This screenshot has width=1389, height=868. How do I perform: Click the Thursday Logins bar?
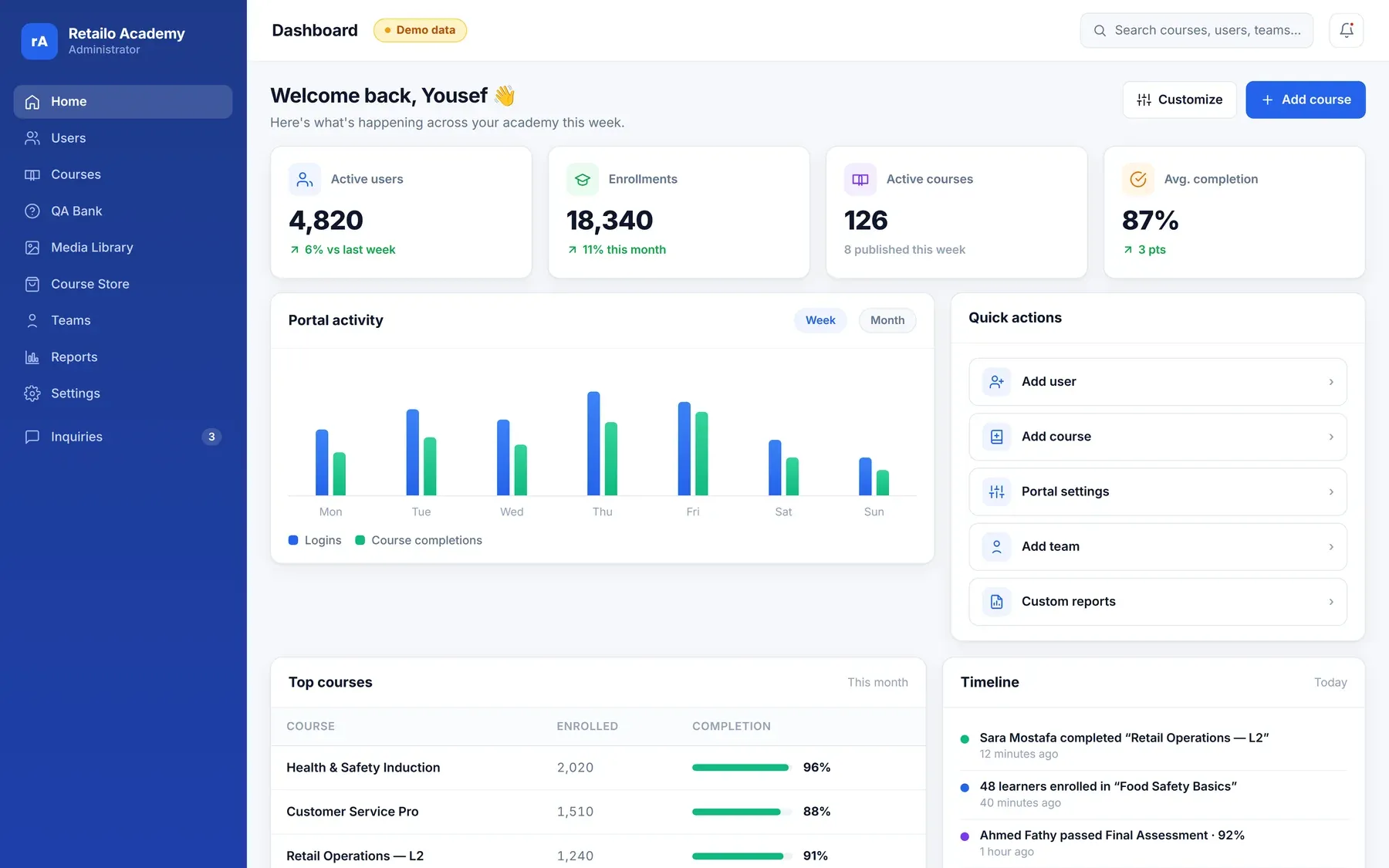click(x=593, y=444)
